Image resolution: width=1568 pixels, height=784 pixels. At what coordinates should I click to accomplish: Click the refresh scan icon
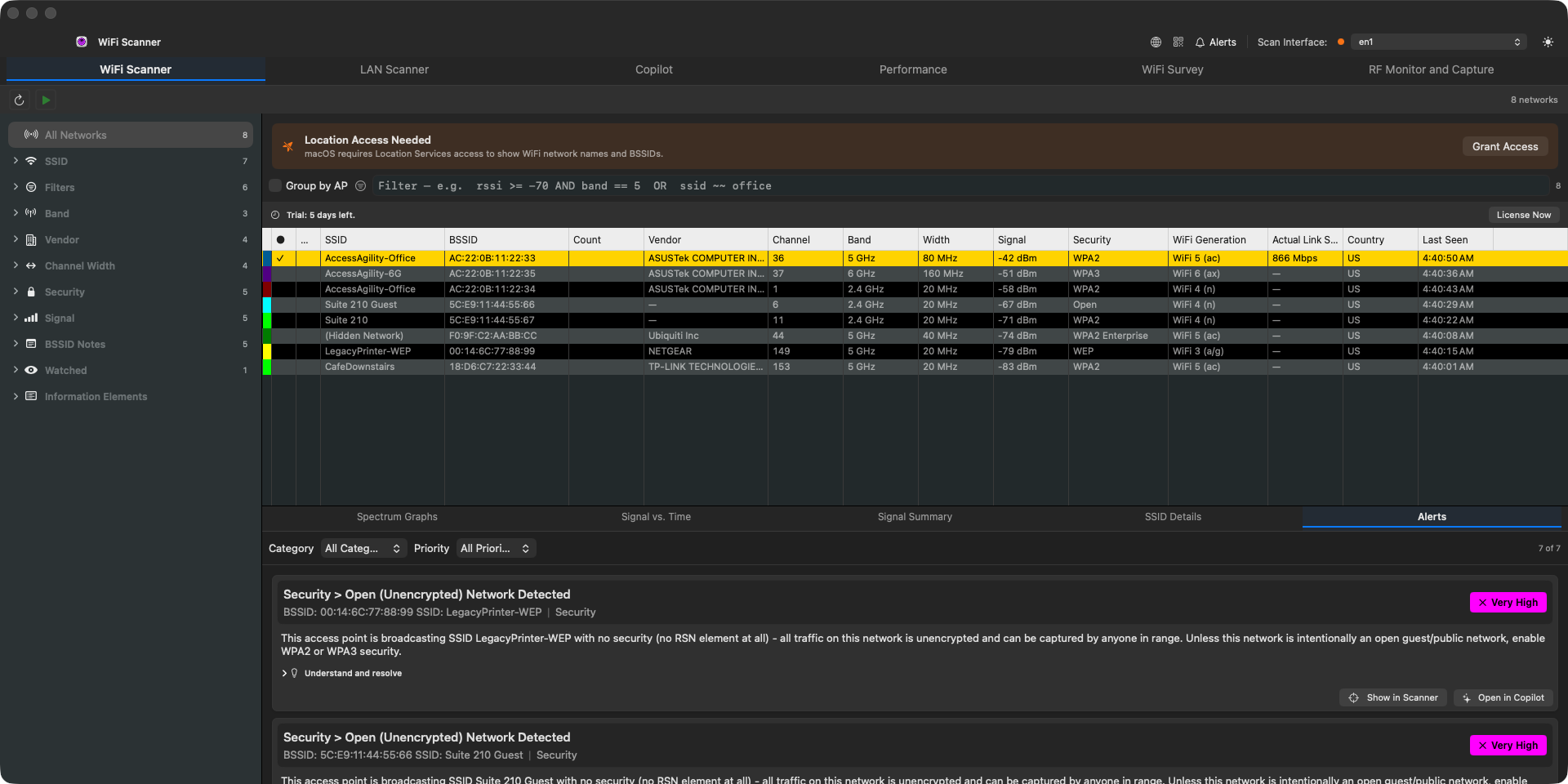(20, 100)
